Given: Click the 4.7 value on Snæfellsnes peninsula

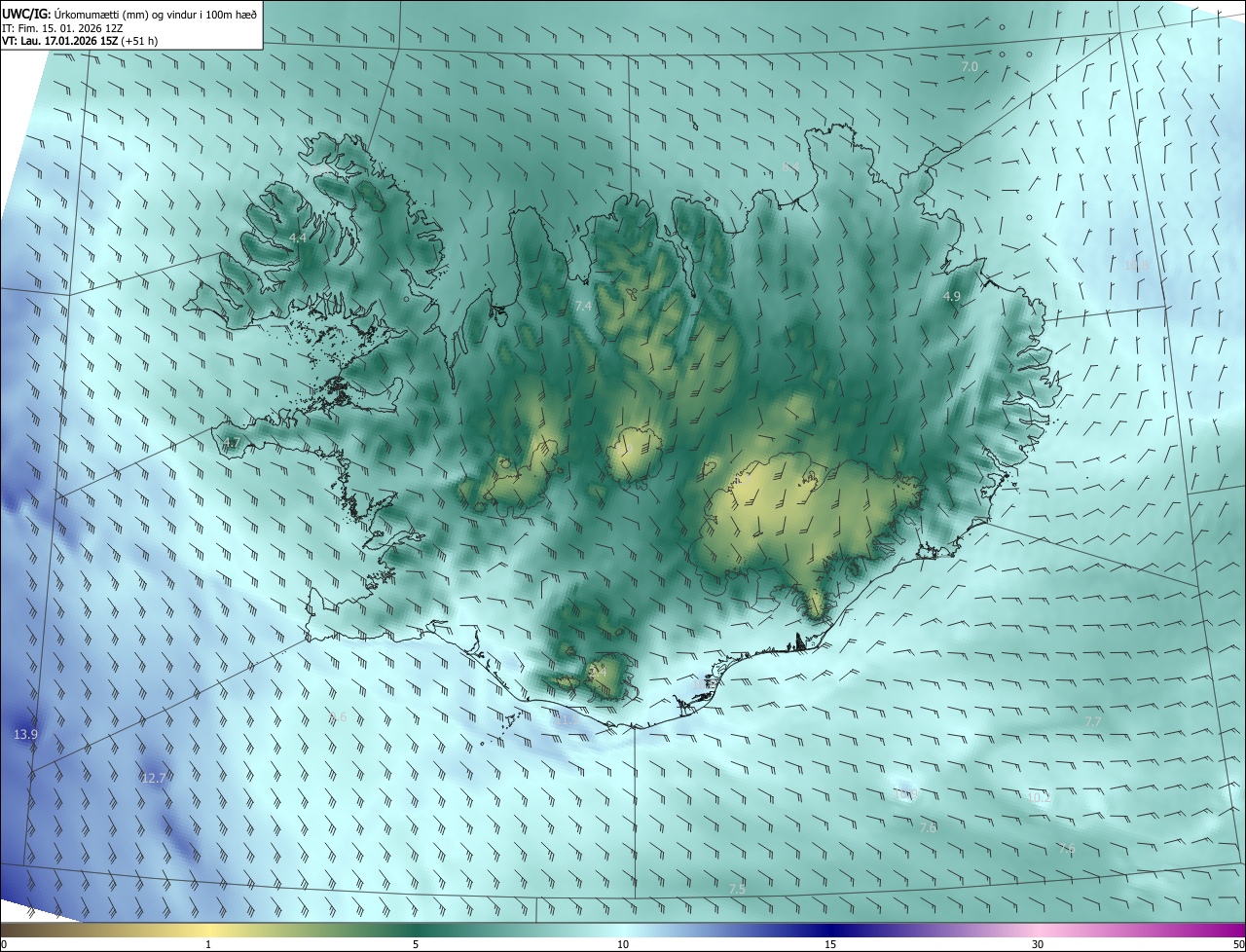Looking at the screenshot, I should click(x=231, y=443).
